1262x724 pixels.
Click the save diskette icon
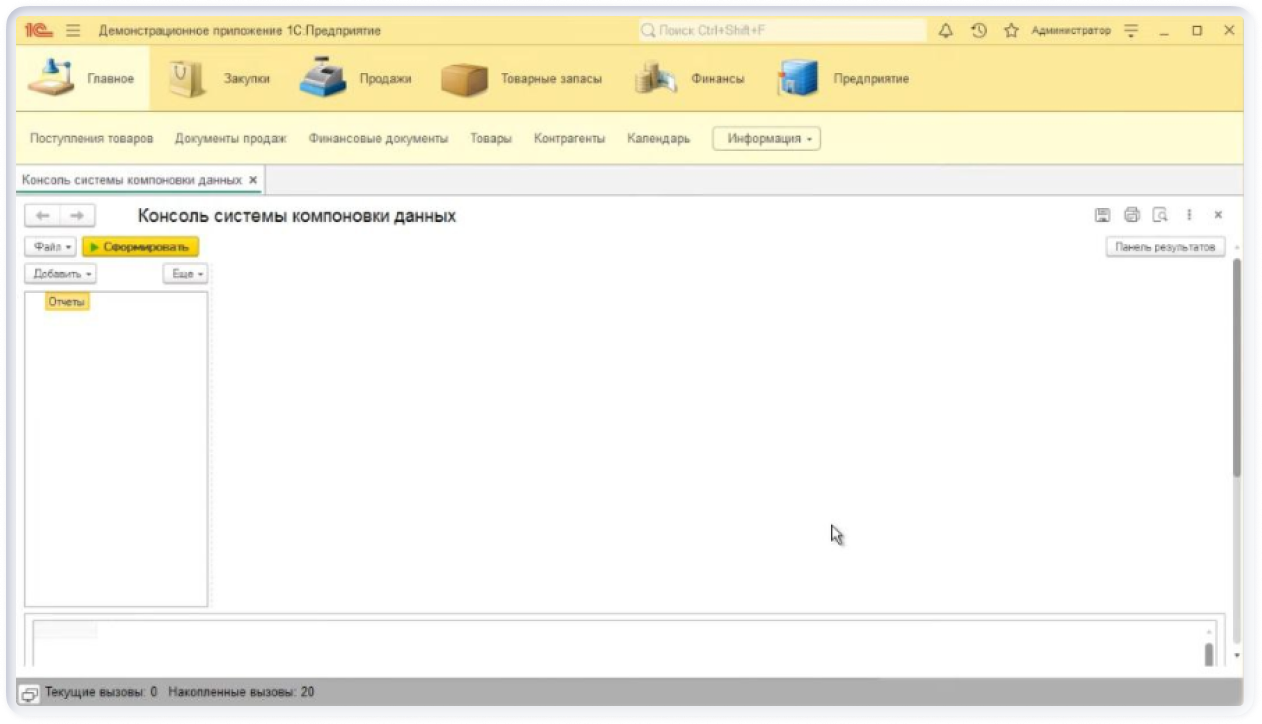pos(1103,215)
